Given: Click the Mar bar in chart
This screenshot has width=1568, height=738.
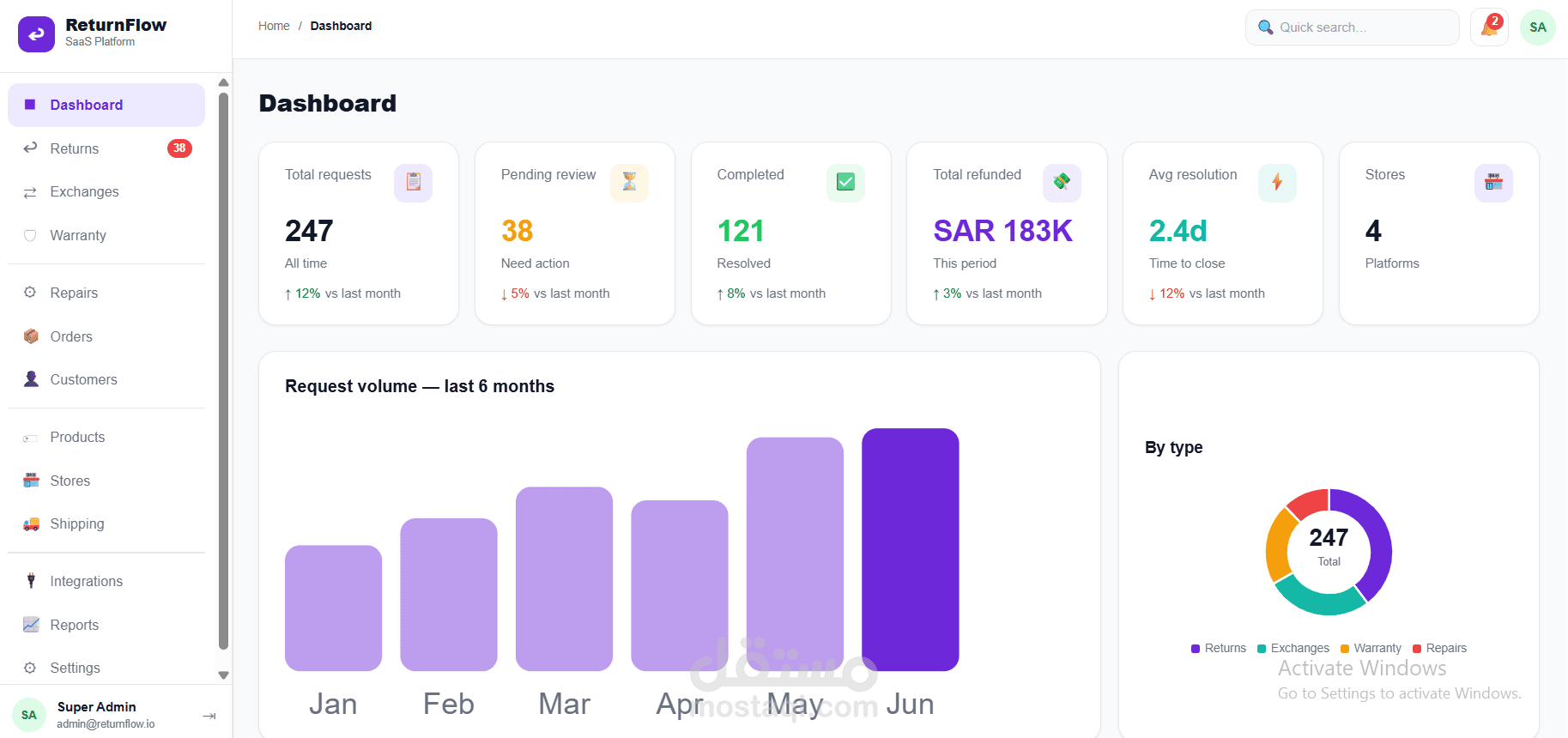Looking at the screenshot, I should point(564,579).
